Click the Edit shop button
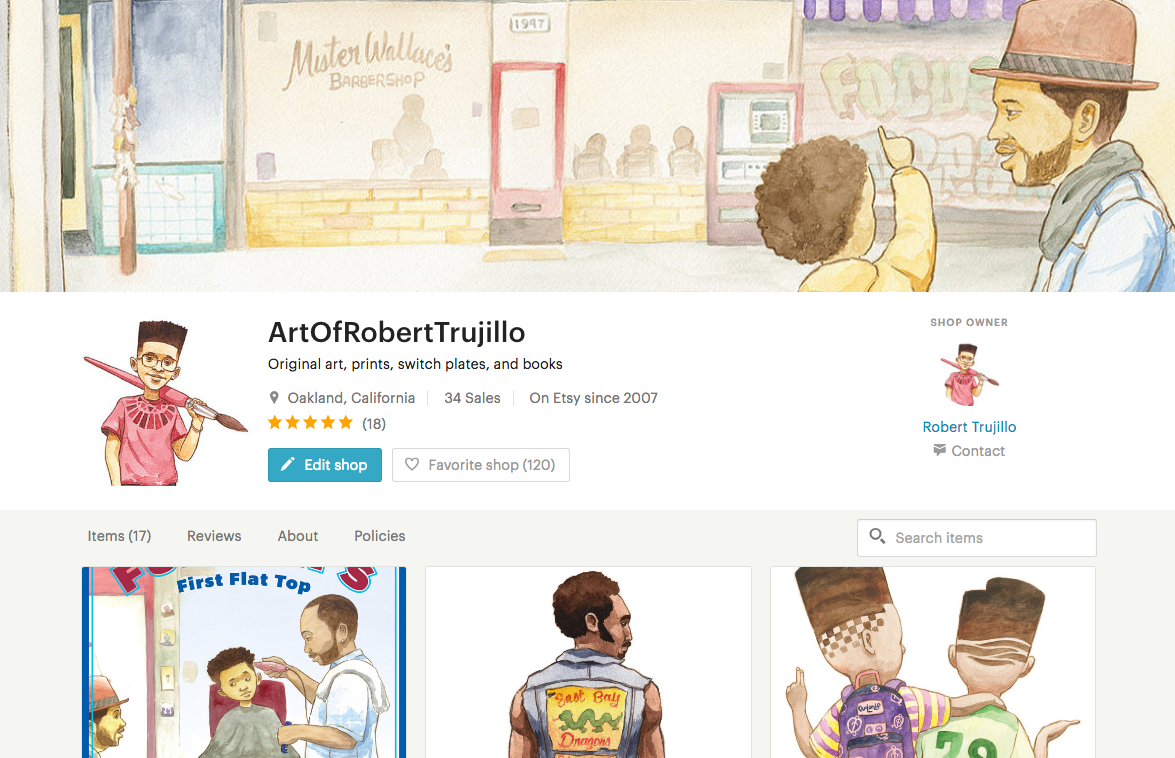Screen dimensions: 1175x758 pyautogui.click(x=325, y=465)
